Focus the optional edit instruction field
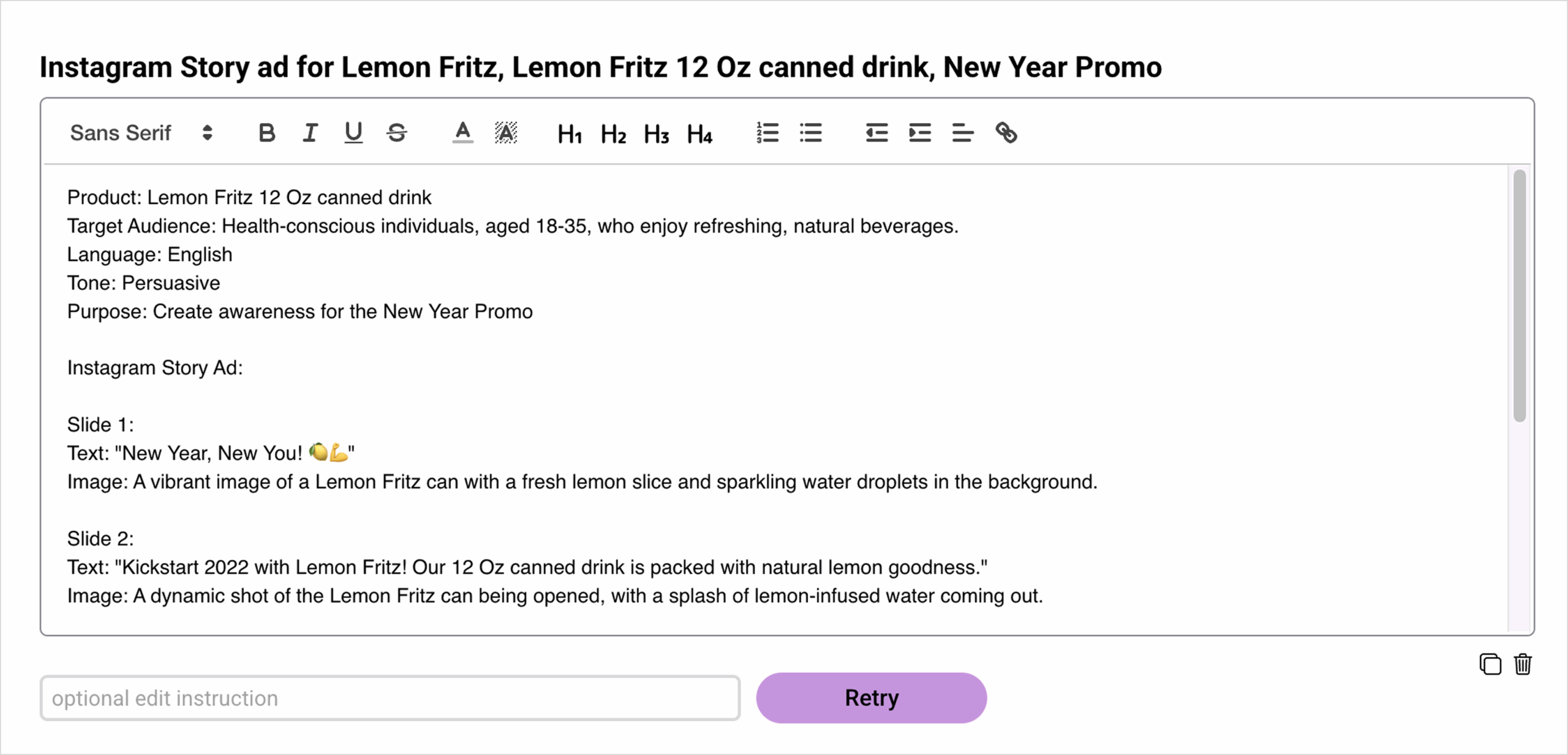This screenshot has height=755, width=1568. coord(390,698)
